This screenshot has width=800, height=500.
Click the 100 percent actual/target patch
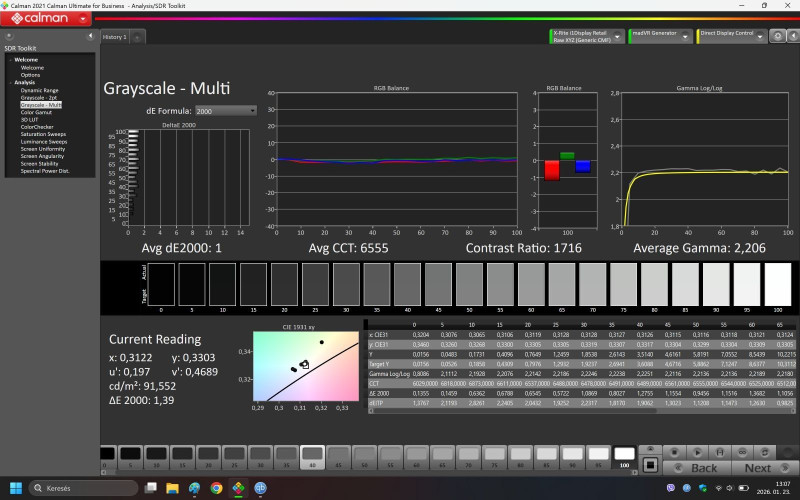tap(778, 285)
